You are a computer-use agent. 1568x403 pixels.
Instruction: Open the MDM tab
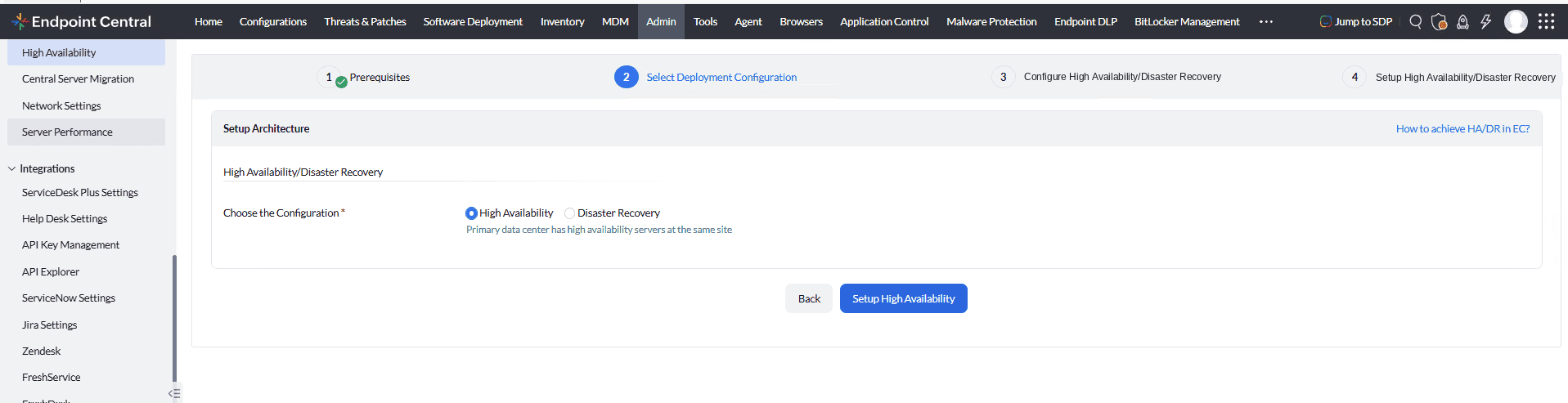pyautogui.click(x=615, y=21)
